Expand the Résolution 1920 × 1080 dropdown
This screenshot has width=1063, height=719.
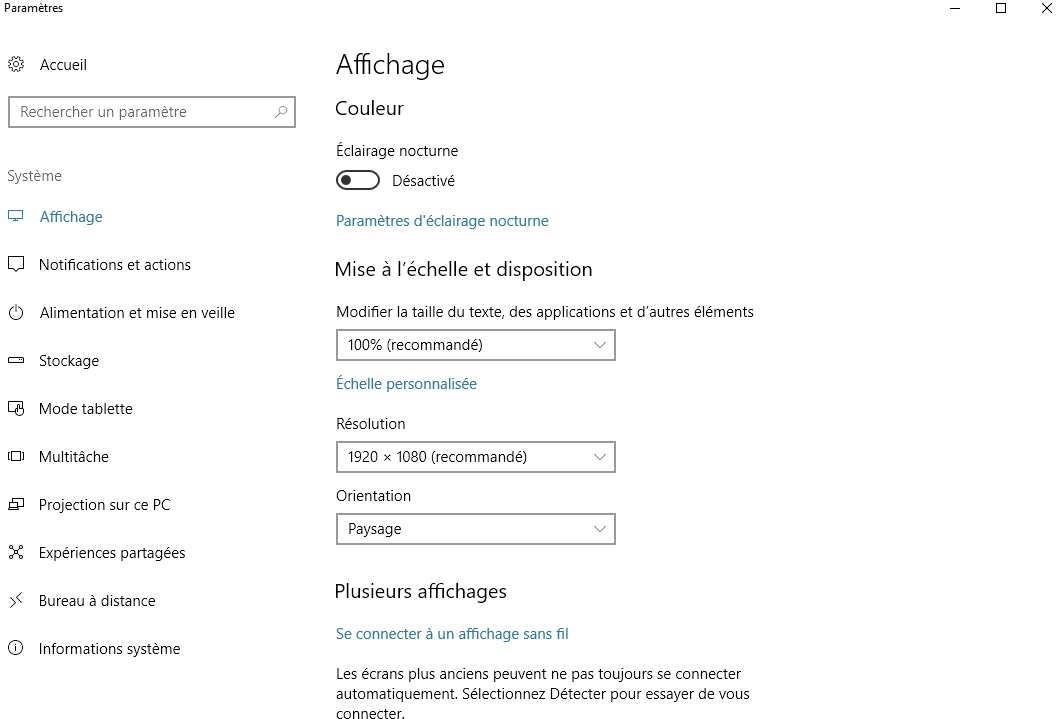(x=475, y=457)
